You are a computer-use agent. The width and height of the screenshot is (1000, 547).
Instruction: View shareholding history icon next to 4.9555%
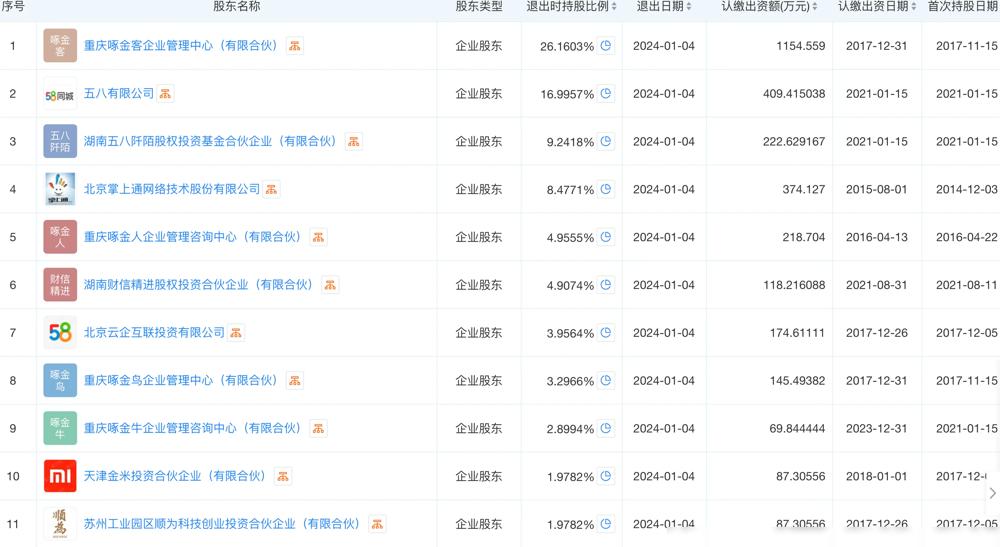pos(606,237)
